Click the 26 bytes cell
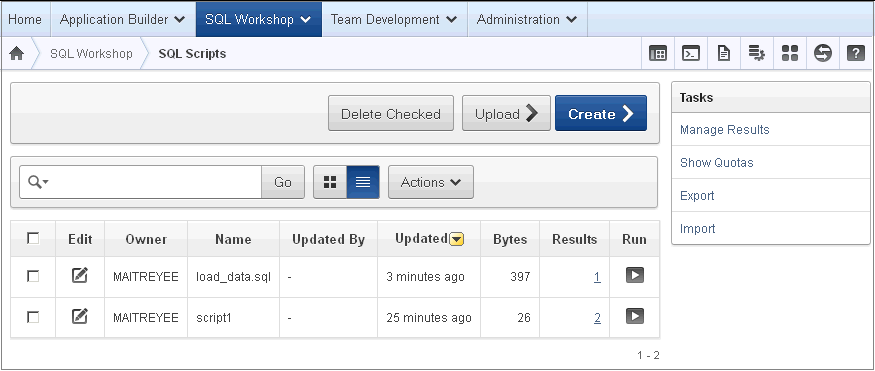 click(x=523, y=318)
